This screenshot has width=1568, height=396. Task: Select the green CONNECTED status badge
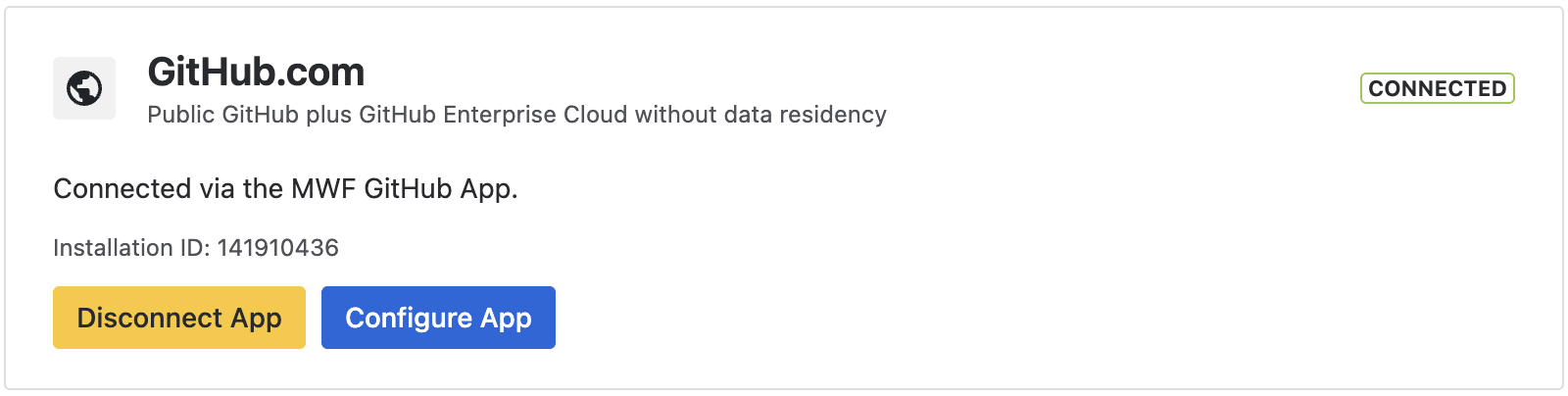point(1437,88)
